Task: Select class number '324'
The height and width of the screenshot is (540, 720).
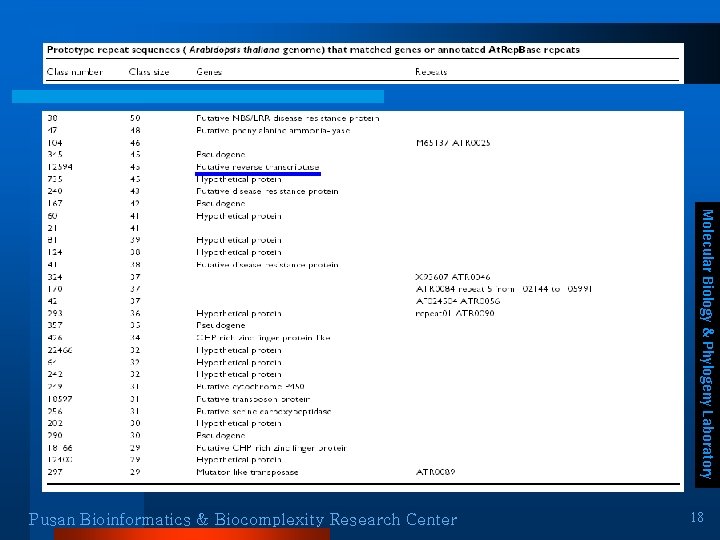Action: pos(55,277)
